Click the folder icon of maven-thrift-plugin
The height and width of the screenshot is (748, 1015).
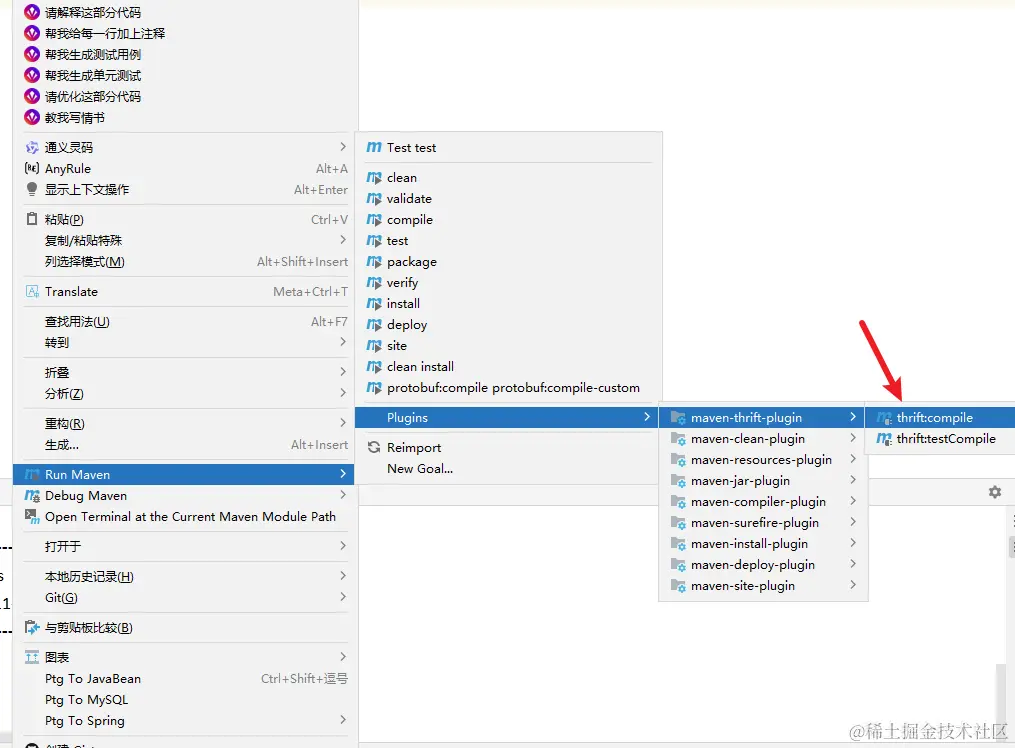coord(678,418)
